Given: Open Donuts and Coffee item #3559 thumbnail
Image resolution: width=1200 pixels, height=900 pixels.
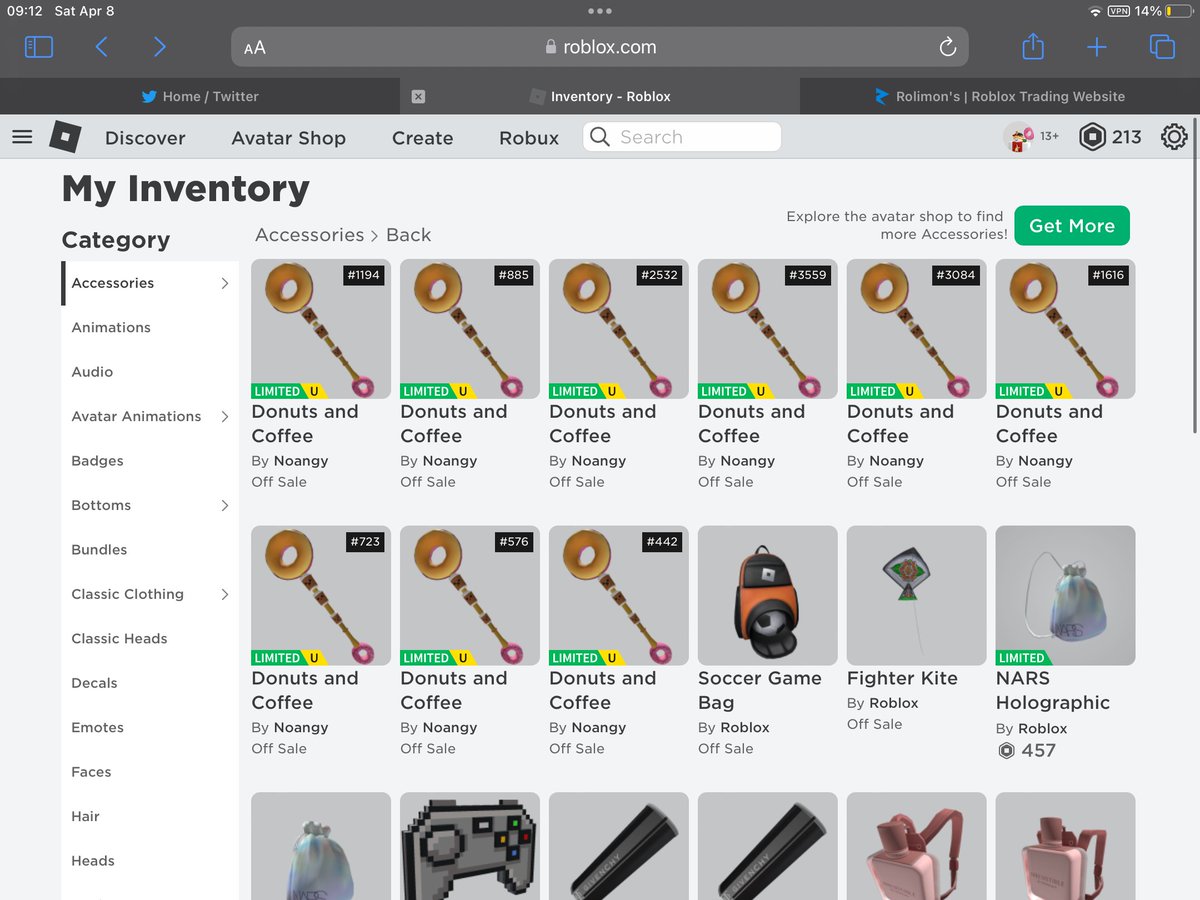Looking at the screenshot, I should 768,329.
